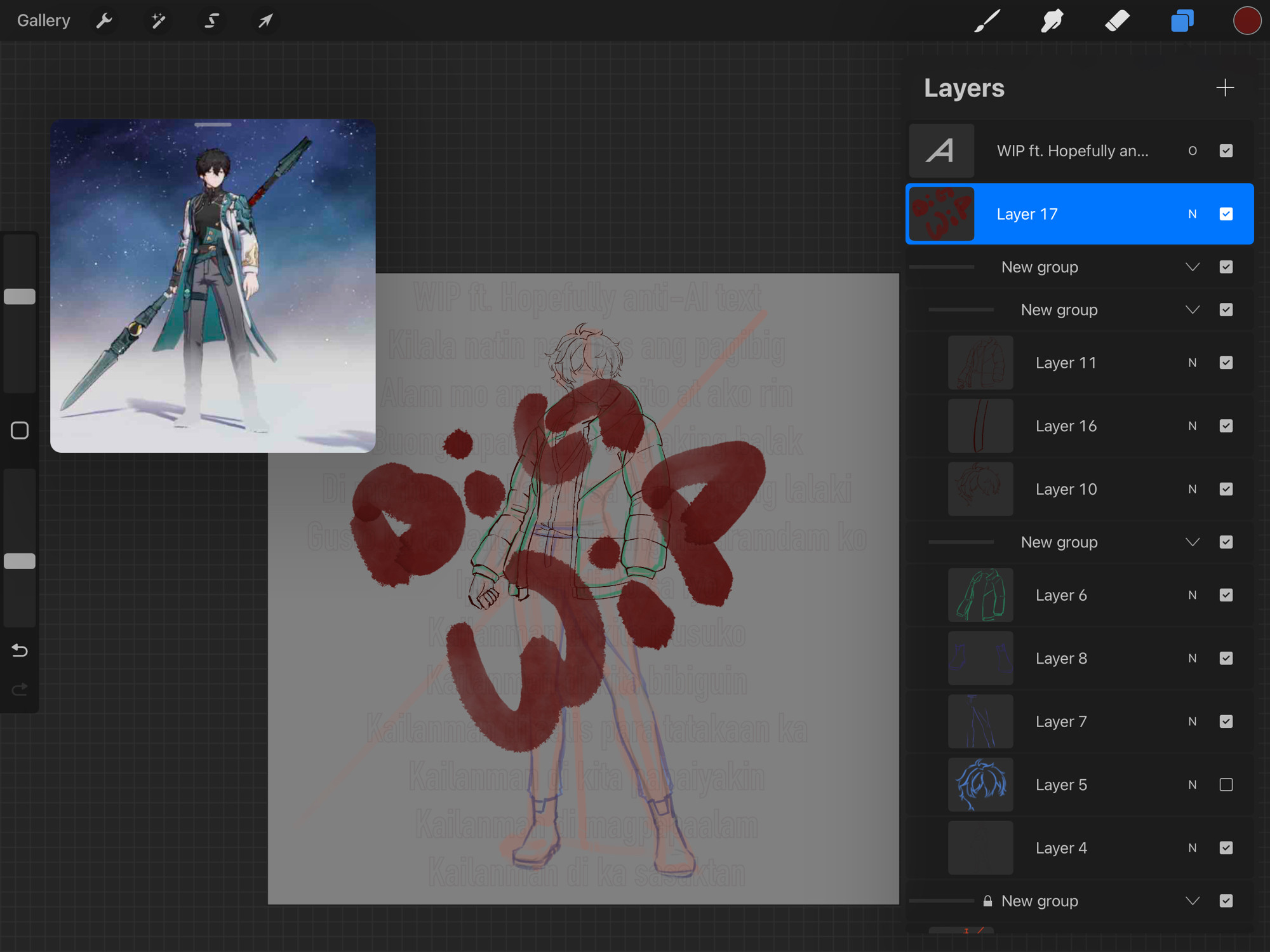Tap the character reference image
This screenshot has height=952, width=1270.
(x=213, y=286)
